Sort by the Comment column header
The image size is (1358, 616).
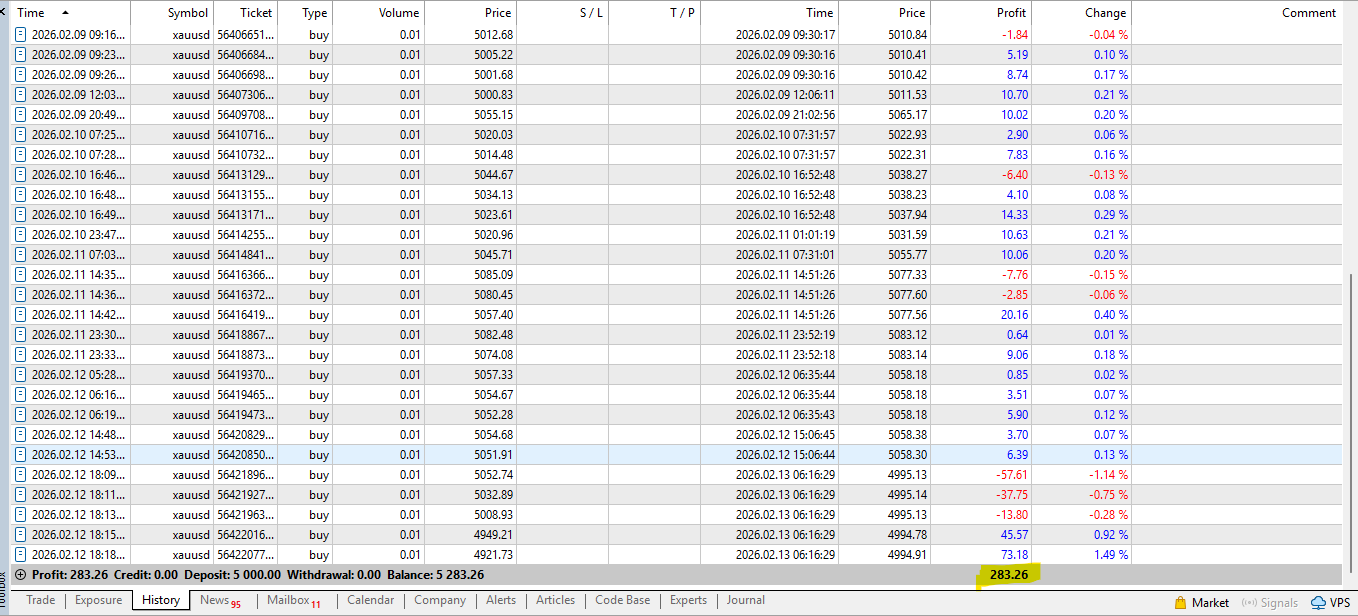[1238, 13]
